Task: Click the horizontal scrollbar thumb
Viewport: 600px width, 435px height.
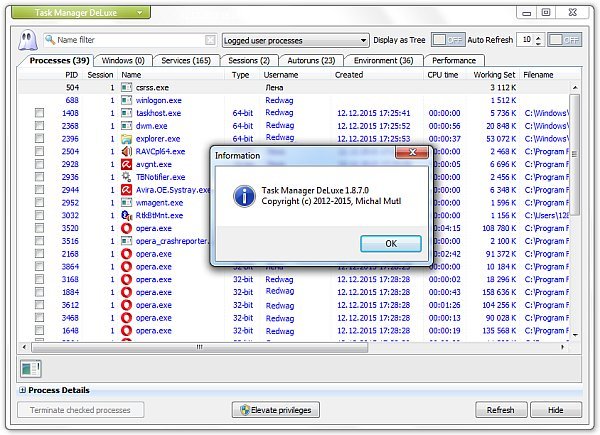Action: (x=199, y=347)
